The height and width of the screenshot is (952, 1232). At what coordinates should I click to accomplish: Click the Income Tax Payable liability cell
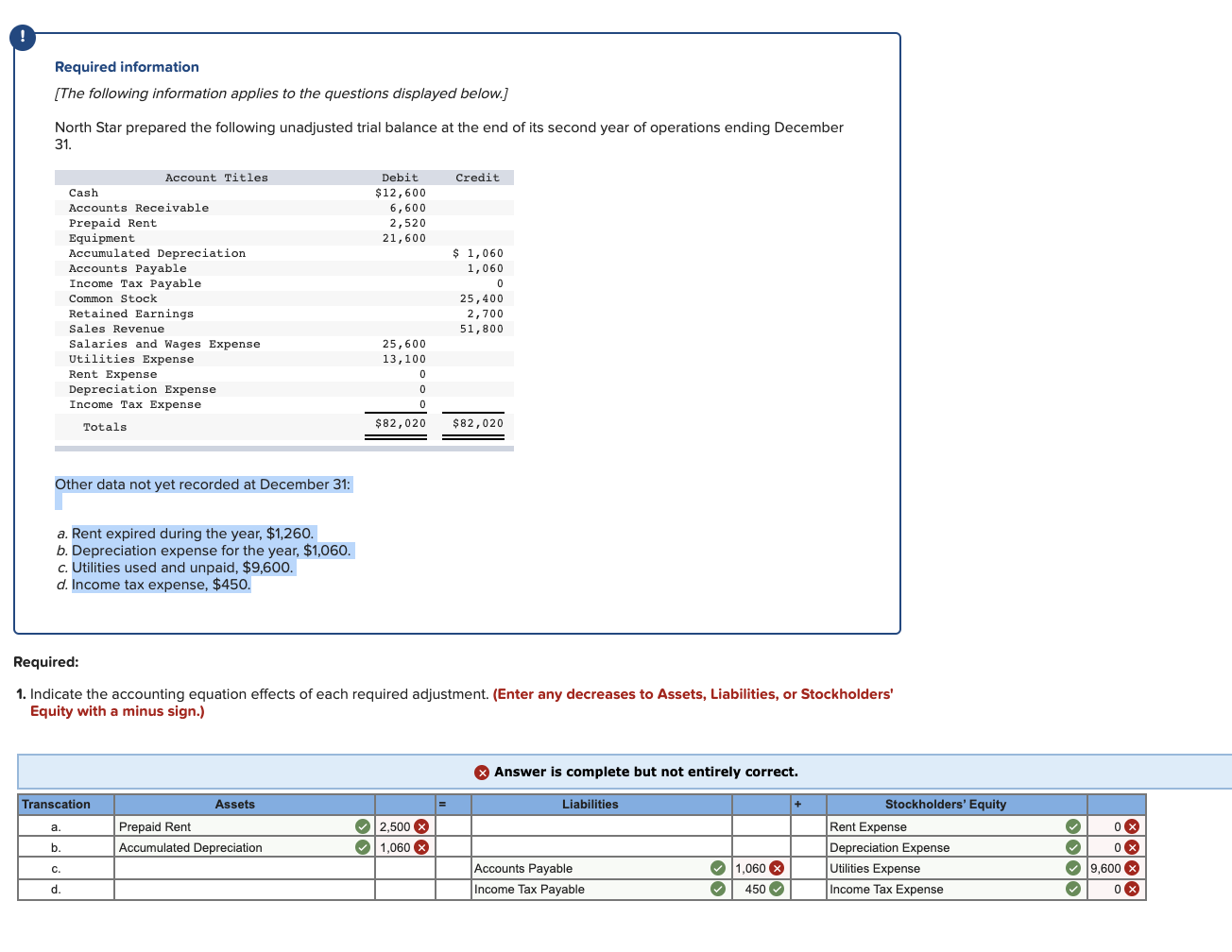[602, 889]
